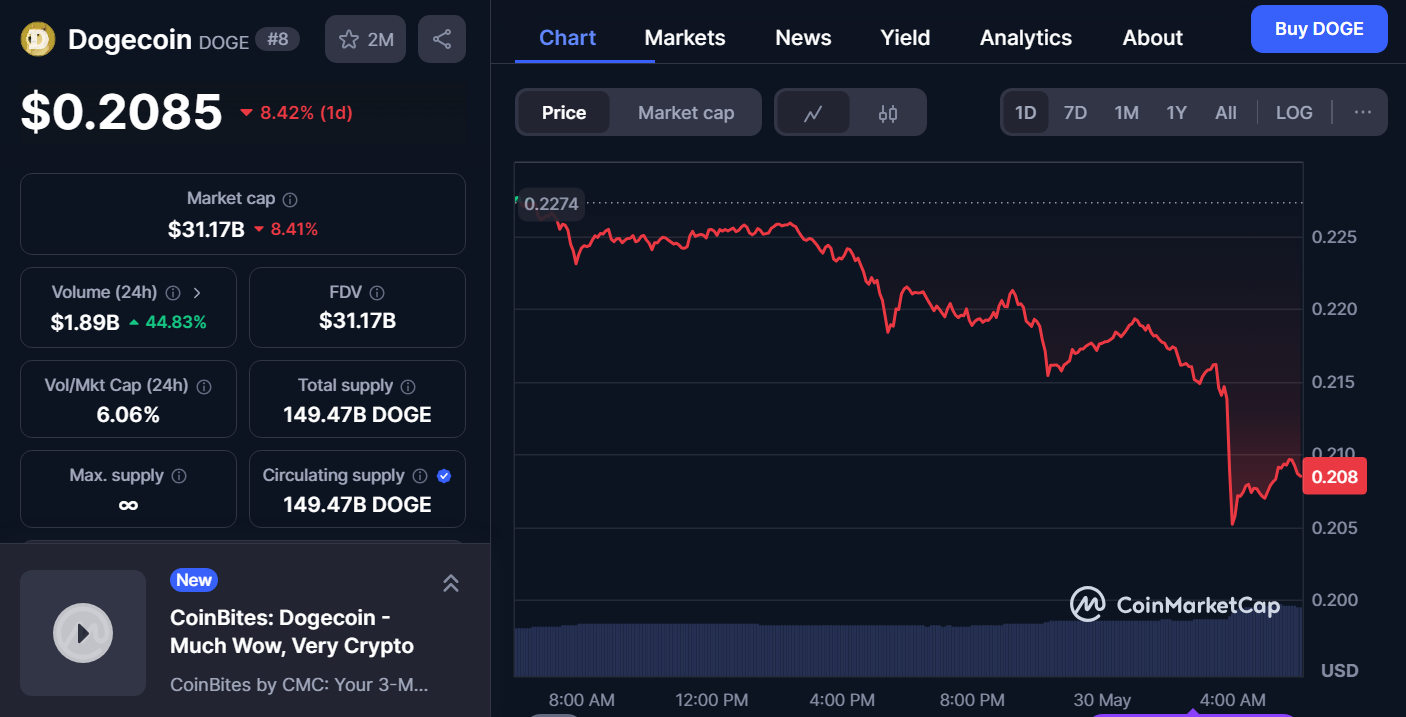1406x717 pixels.
Task: Show info icon beside Max. supply
Action: point(179,476)
